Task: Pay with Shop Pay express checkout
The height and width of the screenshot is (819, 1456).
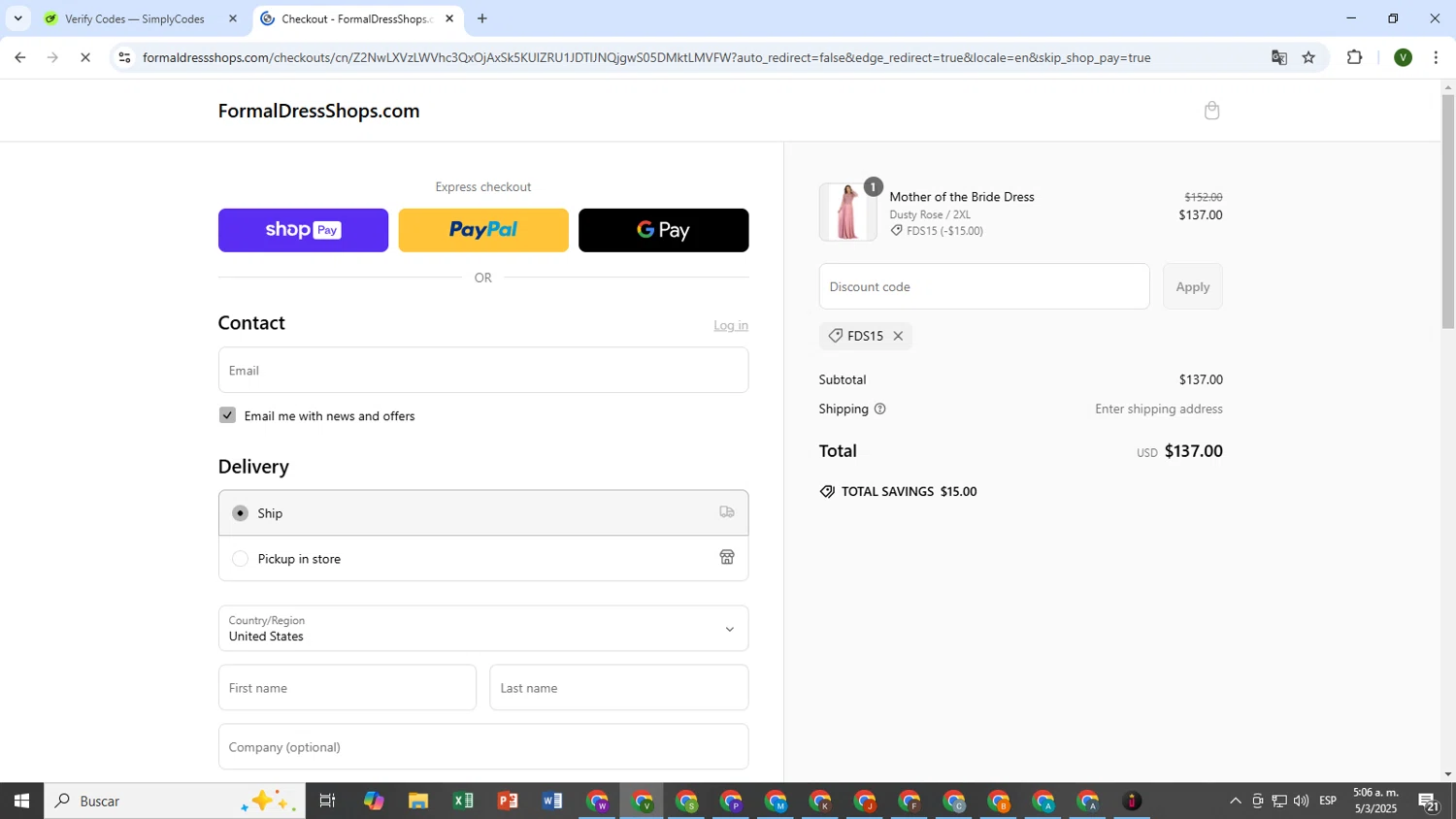Action: (x=303, y=230)
